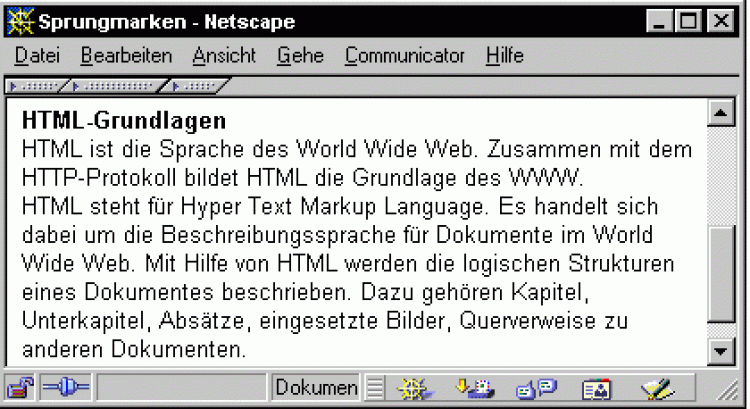Screen dimensions: 750x409
Task: Expand the second collapsed toolbar tab
Action: coord(116,85)
